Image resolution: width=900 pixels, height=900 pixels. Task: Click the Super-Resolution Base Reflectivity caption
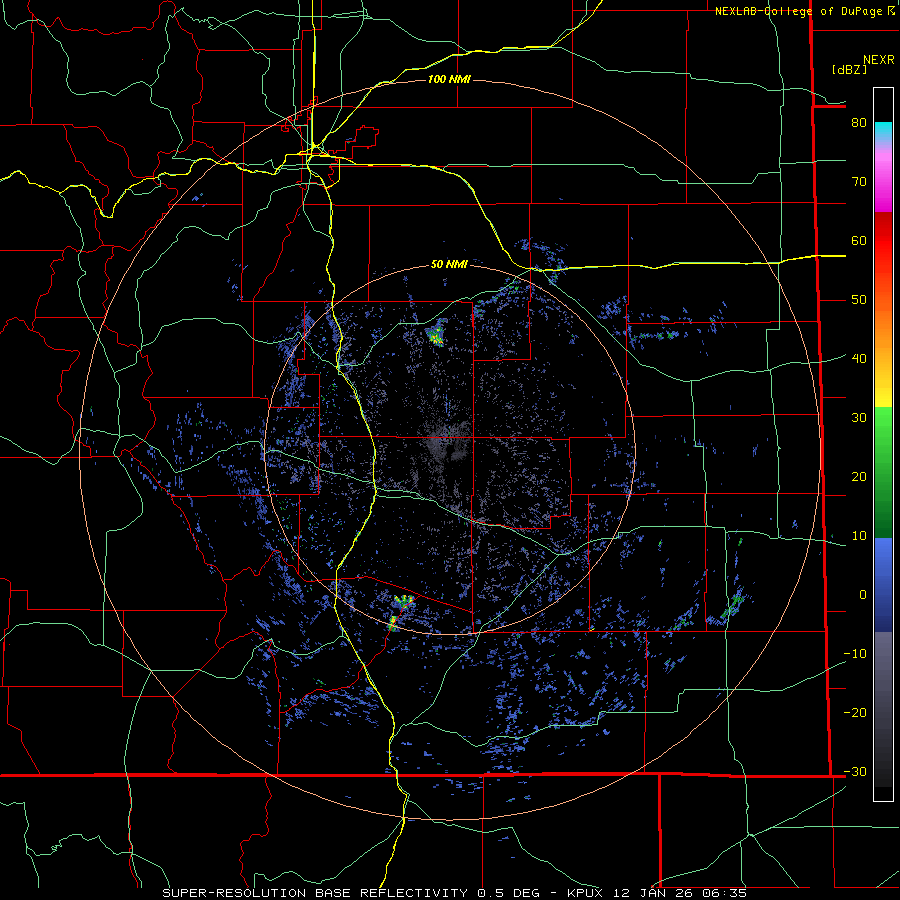coord(455,893)
